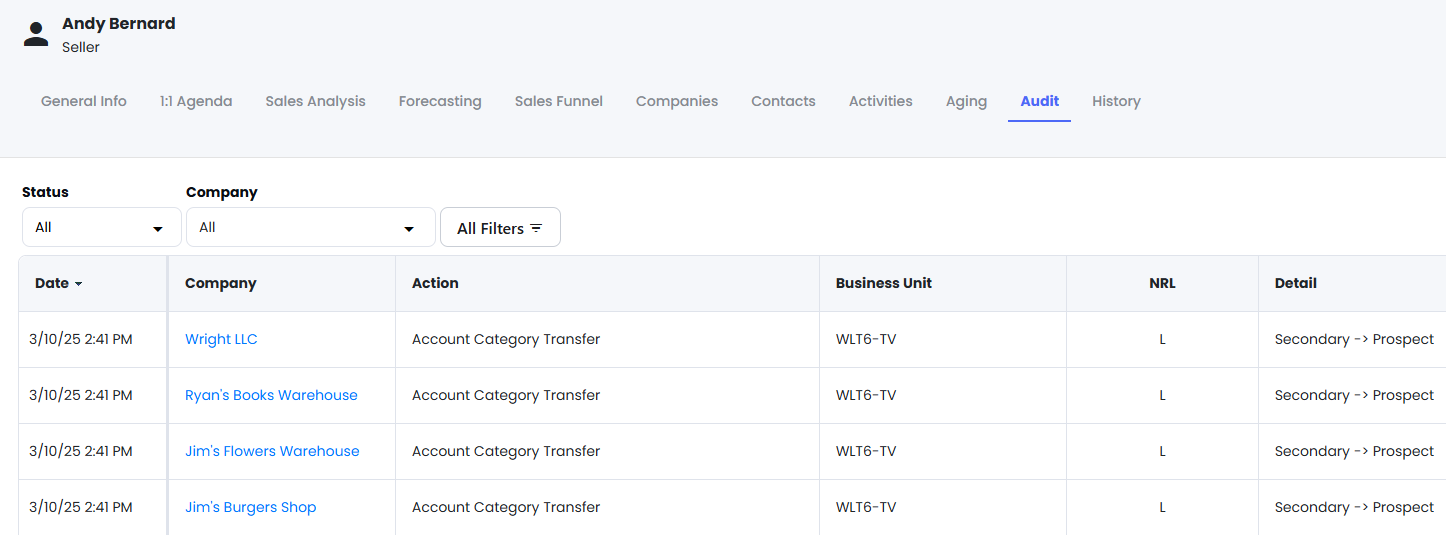
Task: Open the All Filters button
Action: pyautogui.click(x=500, y=227)
